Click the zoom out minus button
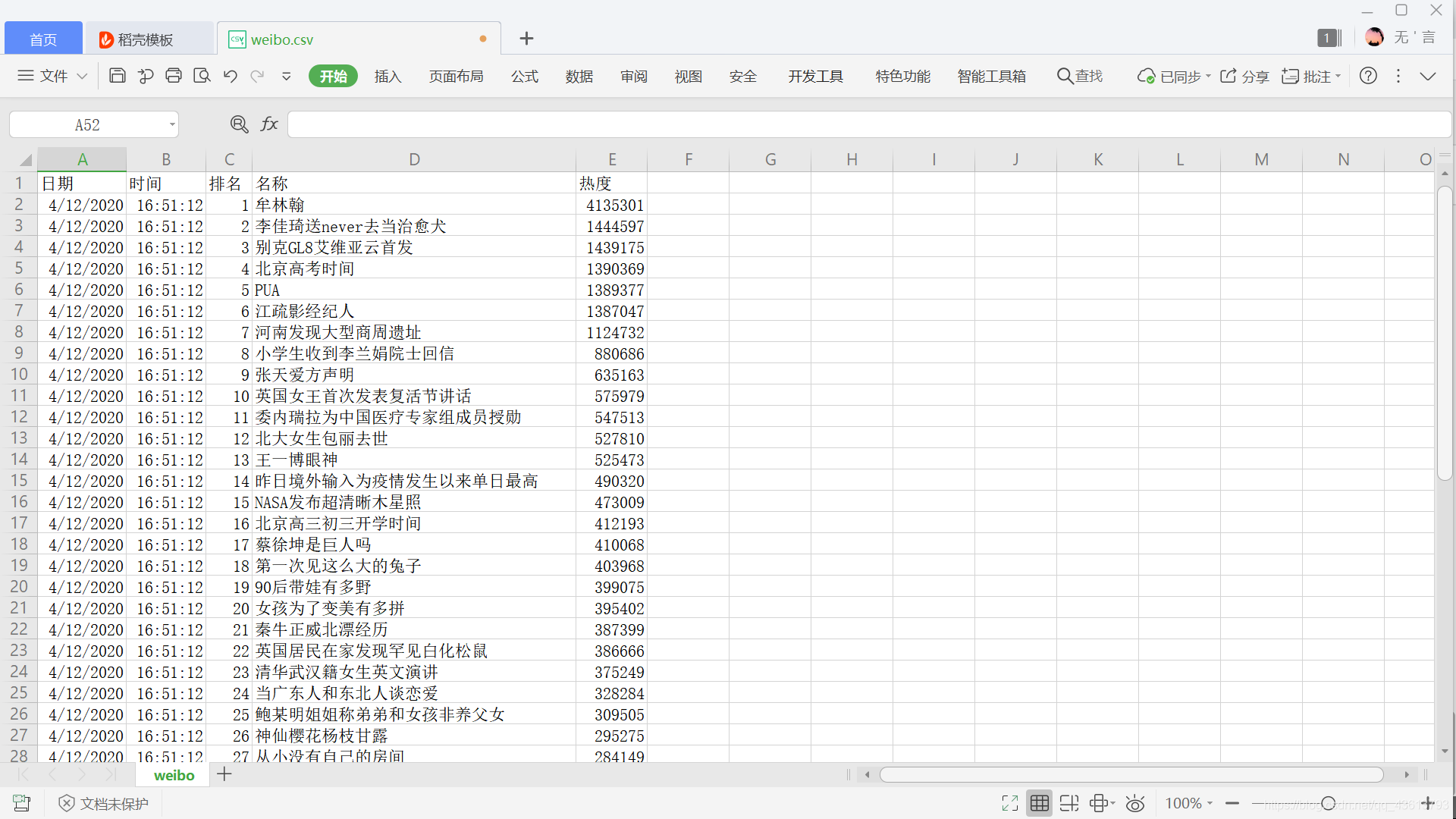The width and height of the screenshot is (1456, 819). pyautogui.click(x=1232, y=803)
